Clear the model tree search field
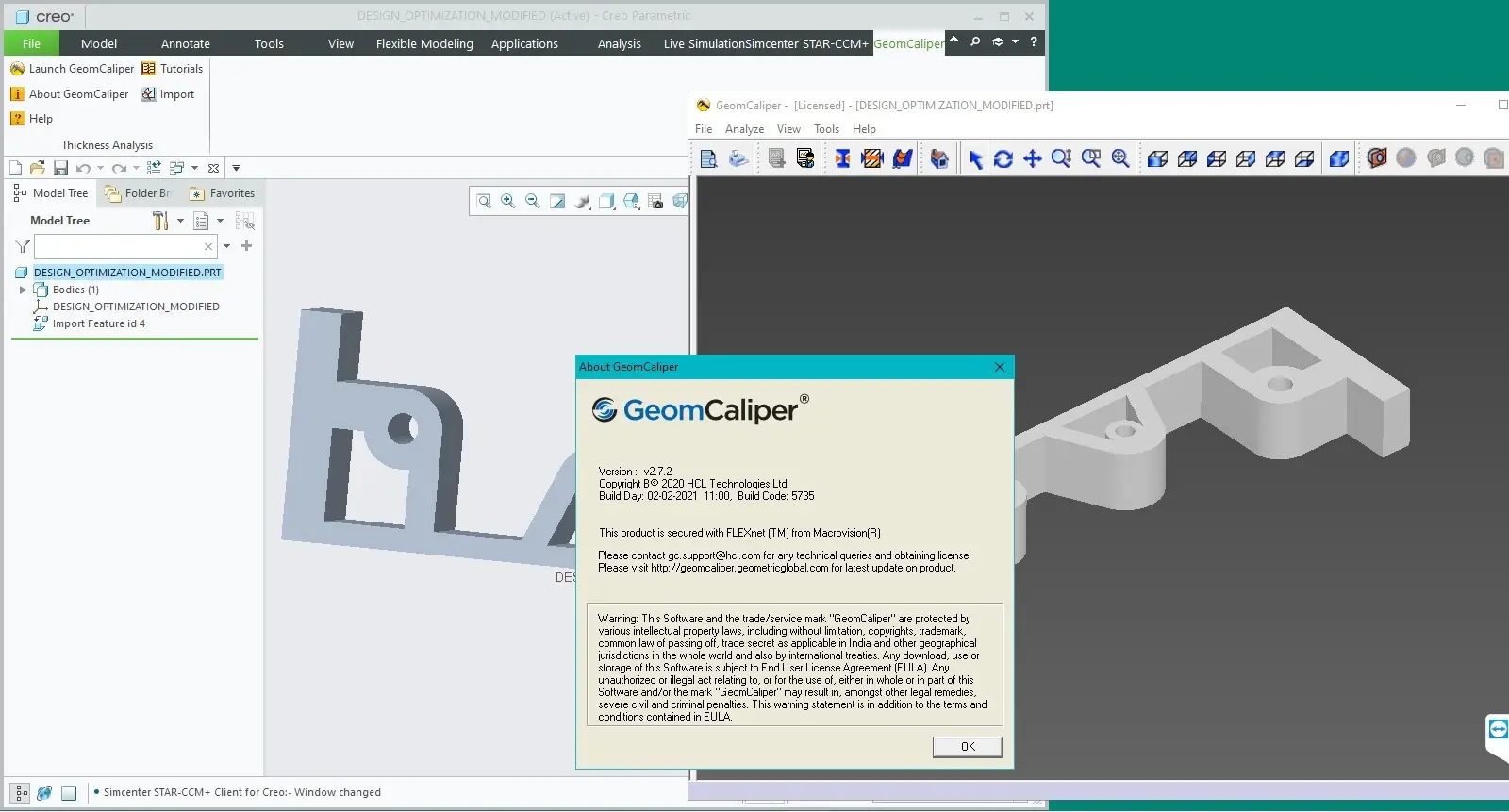 point(208,246)
